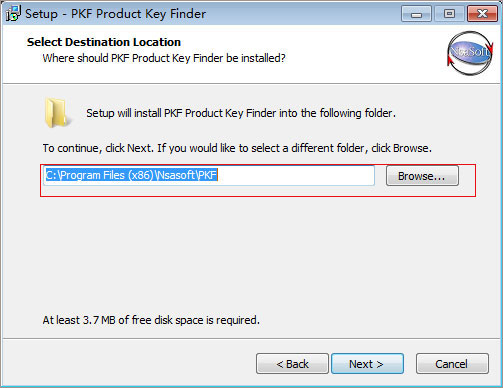Click blank gray area above disk space text
The image size is (503, 388).
click(250, 253)
